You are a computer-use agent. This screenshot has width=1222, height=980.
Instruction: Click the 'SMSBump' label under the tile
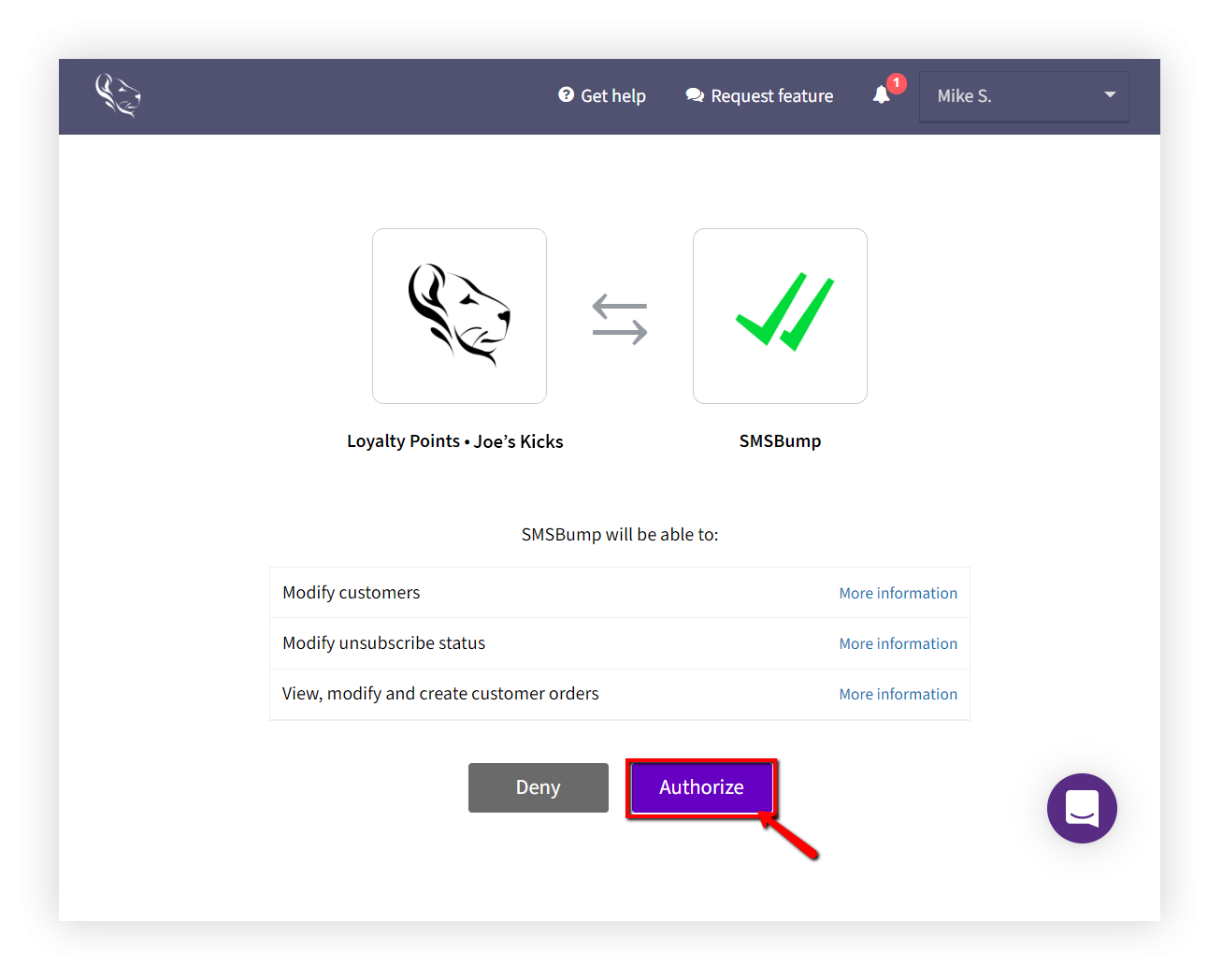[x=781, y=441]
